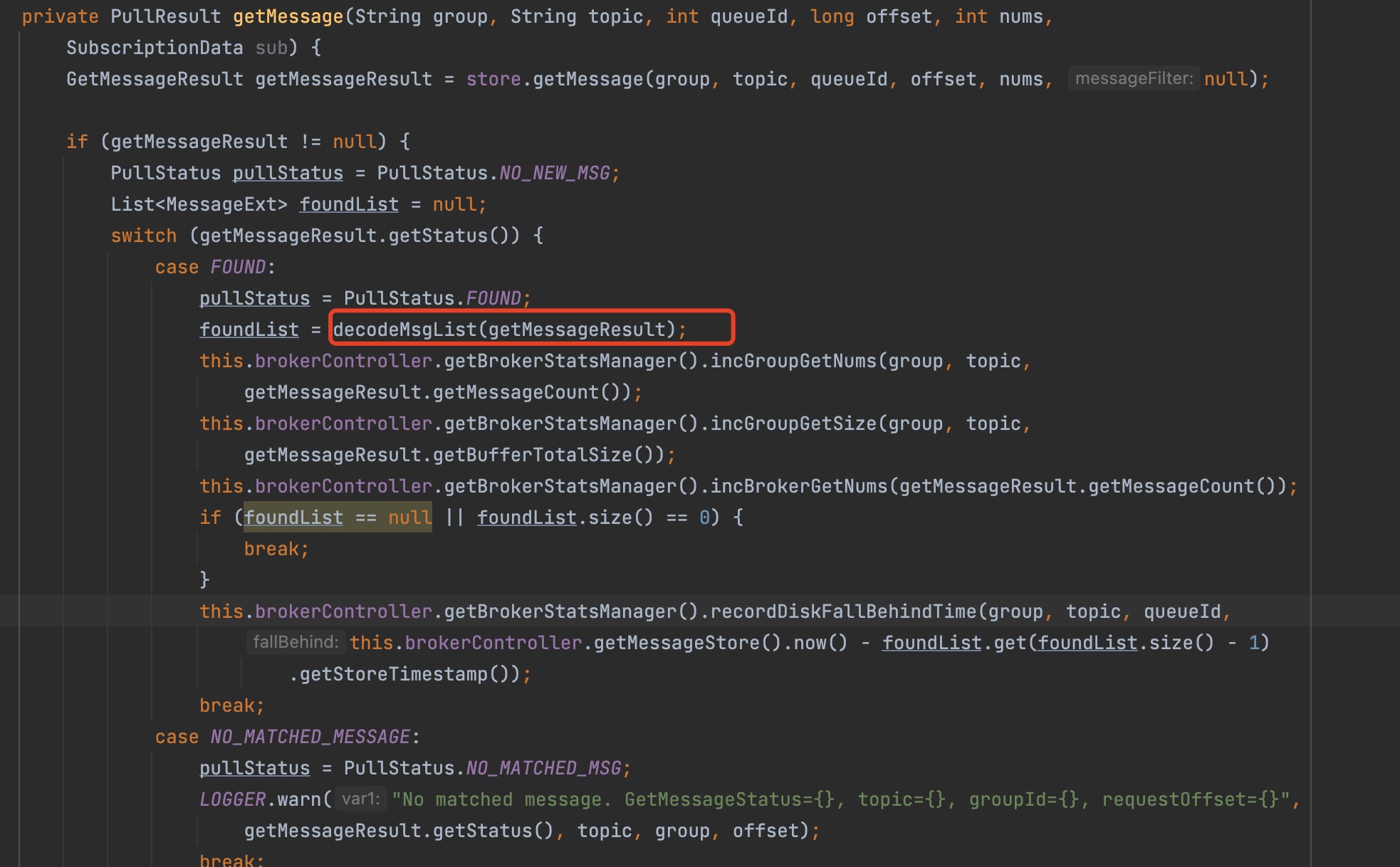The width and height of the screenshot is (1400, 867).
Task: Click the case FOUND label
Action: (x=214, y=266)
